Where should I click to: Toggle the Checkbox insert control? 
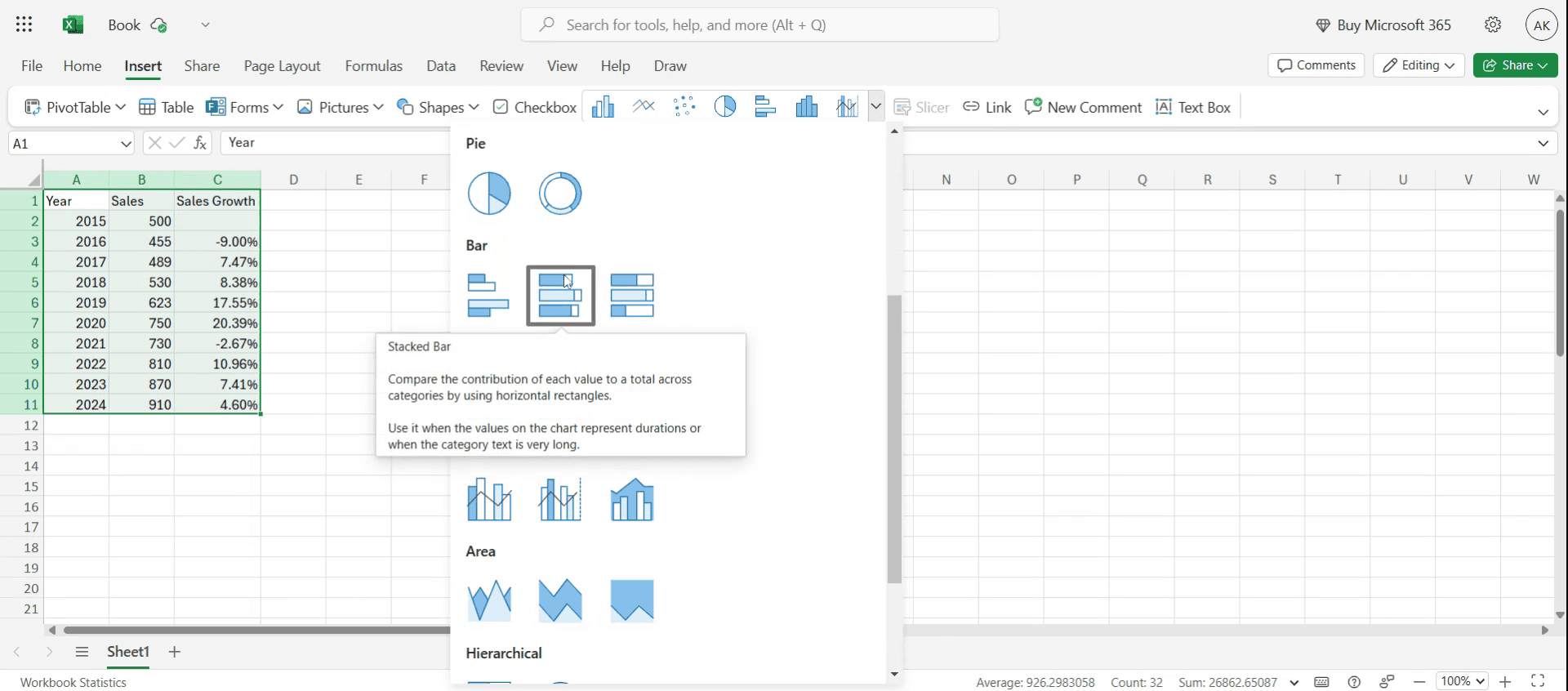pos(535,107)
